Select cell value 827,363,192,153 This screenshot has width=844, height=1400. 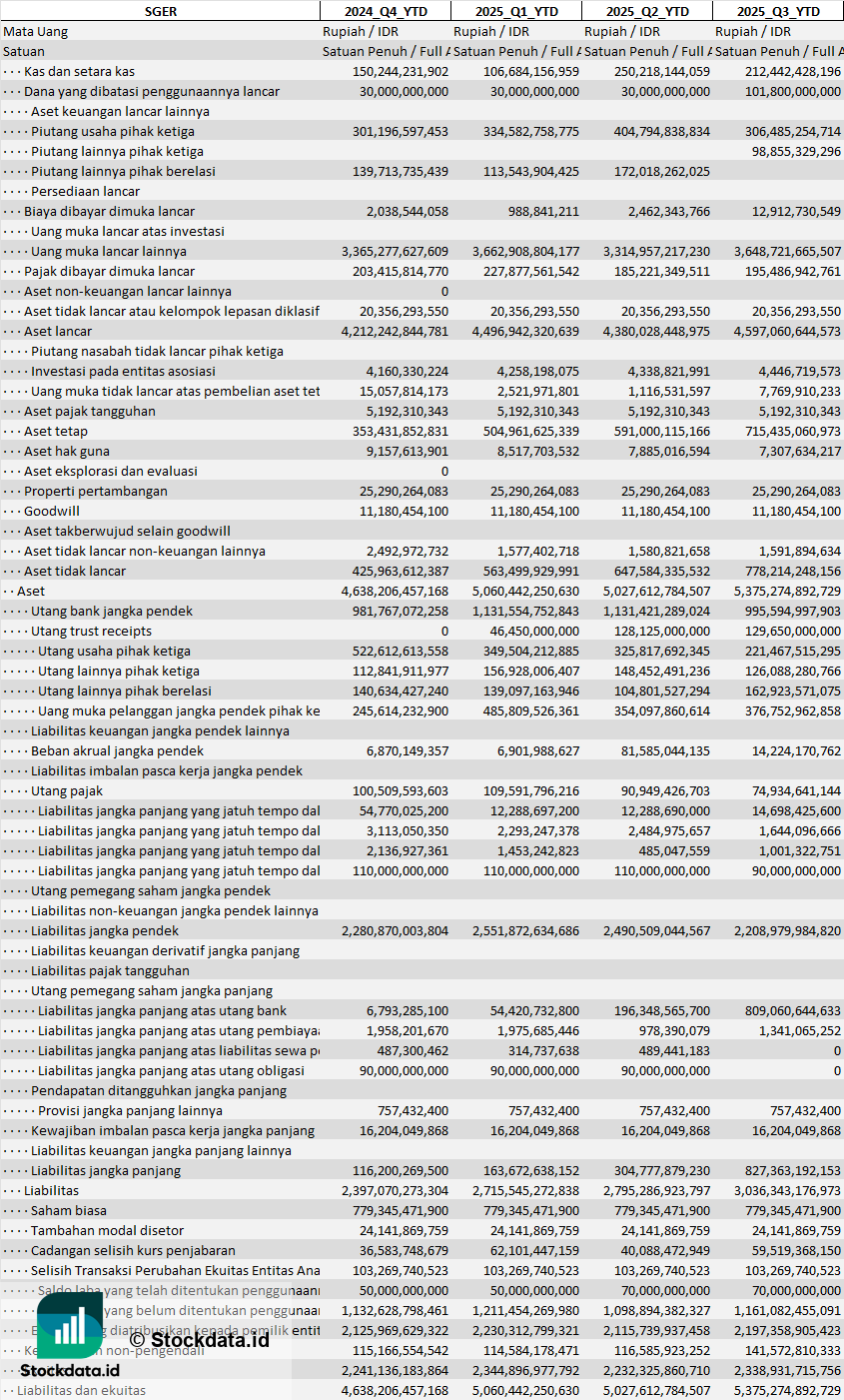coord(793,1170)
